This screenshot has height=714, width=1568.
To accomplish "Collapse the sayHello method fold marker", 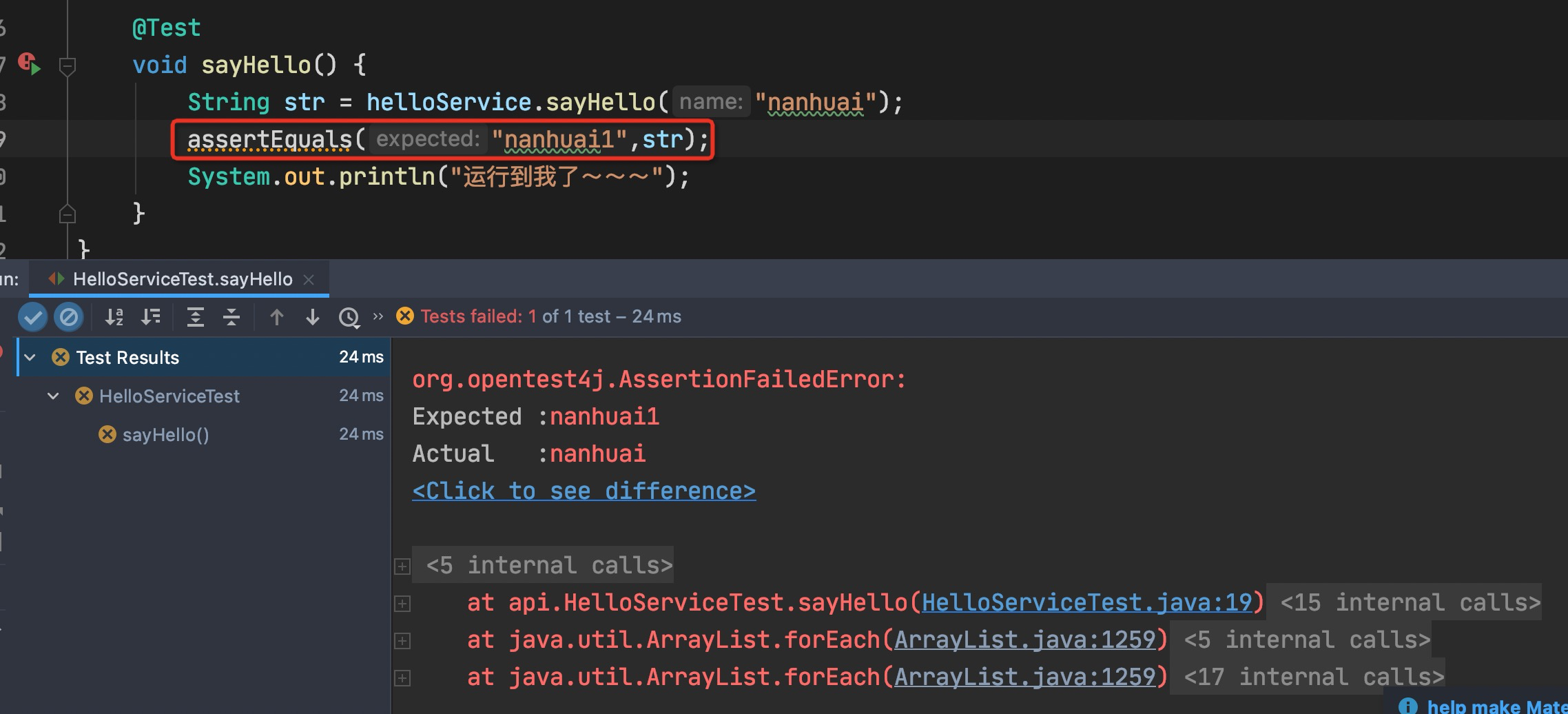I will coord(68,66).
